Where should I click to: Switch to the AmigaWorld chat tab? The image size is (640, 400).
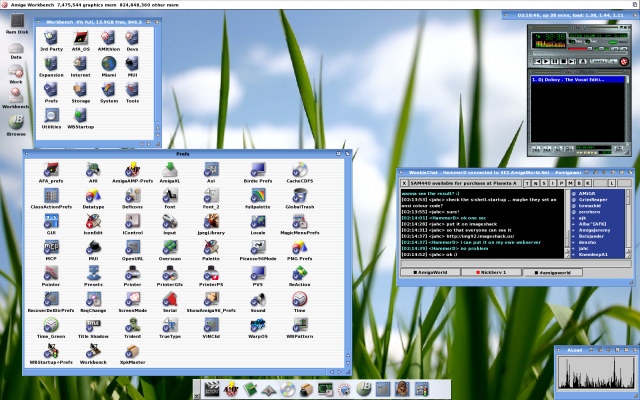tap(431, 271)
